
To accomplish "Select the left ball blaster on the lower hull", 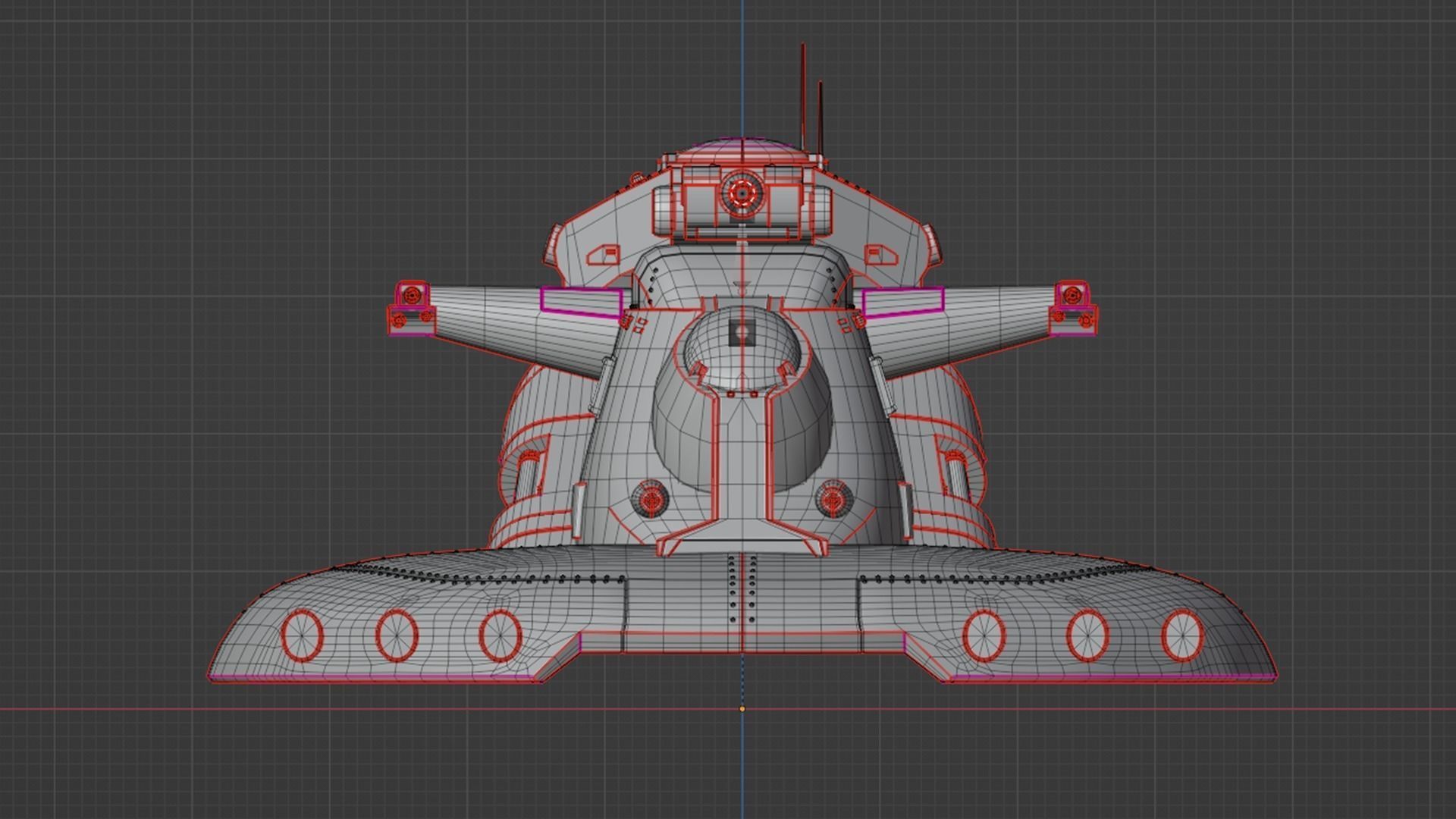I will coord(650,499).
